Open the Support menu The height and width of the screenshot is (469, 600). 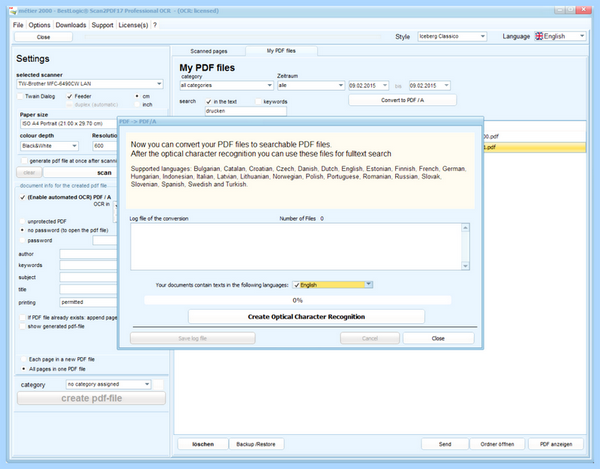point(102,25)
